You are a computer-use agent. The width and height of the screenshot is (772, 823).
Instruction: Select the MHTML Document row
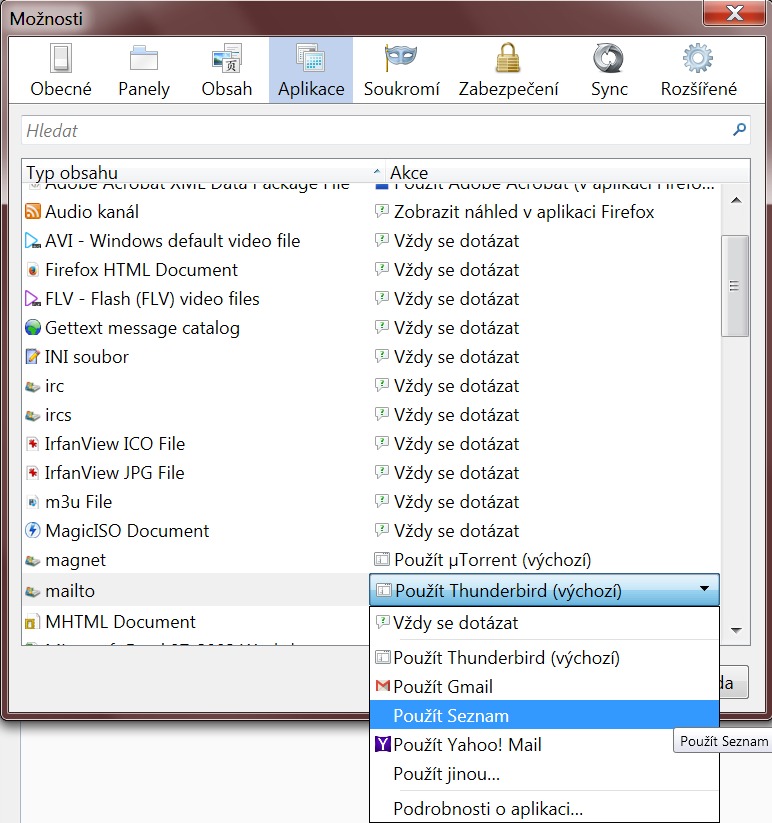coord(196,622)
